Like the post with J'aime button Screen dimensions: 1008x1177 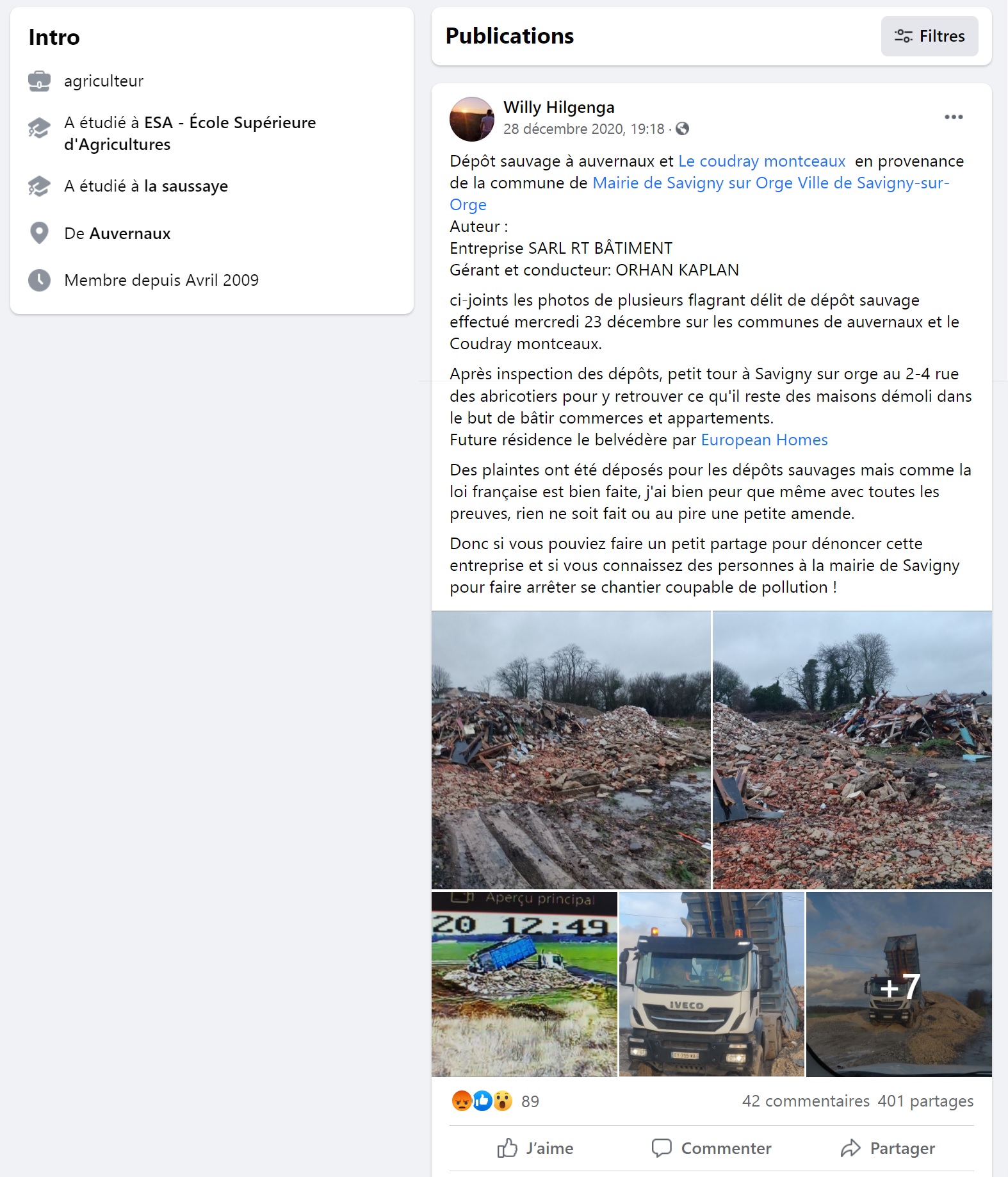click(x=536, y=1148)
